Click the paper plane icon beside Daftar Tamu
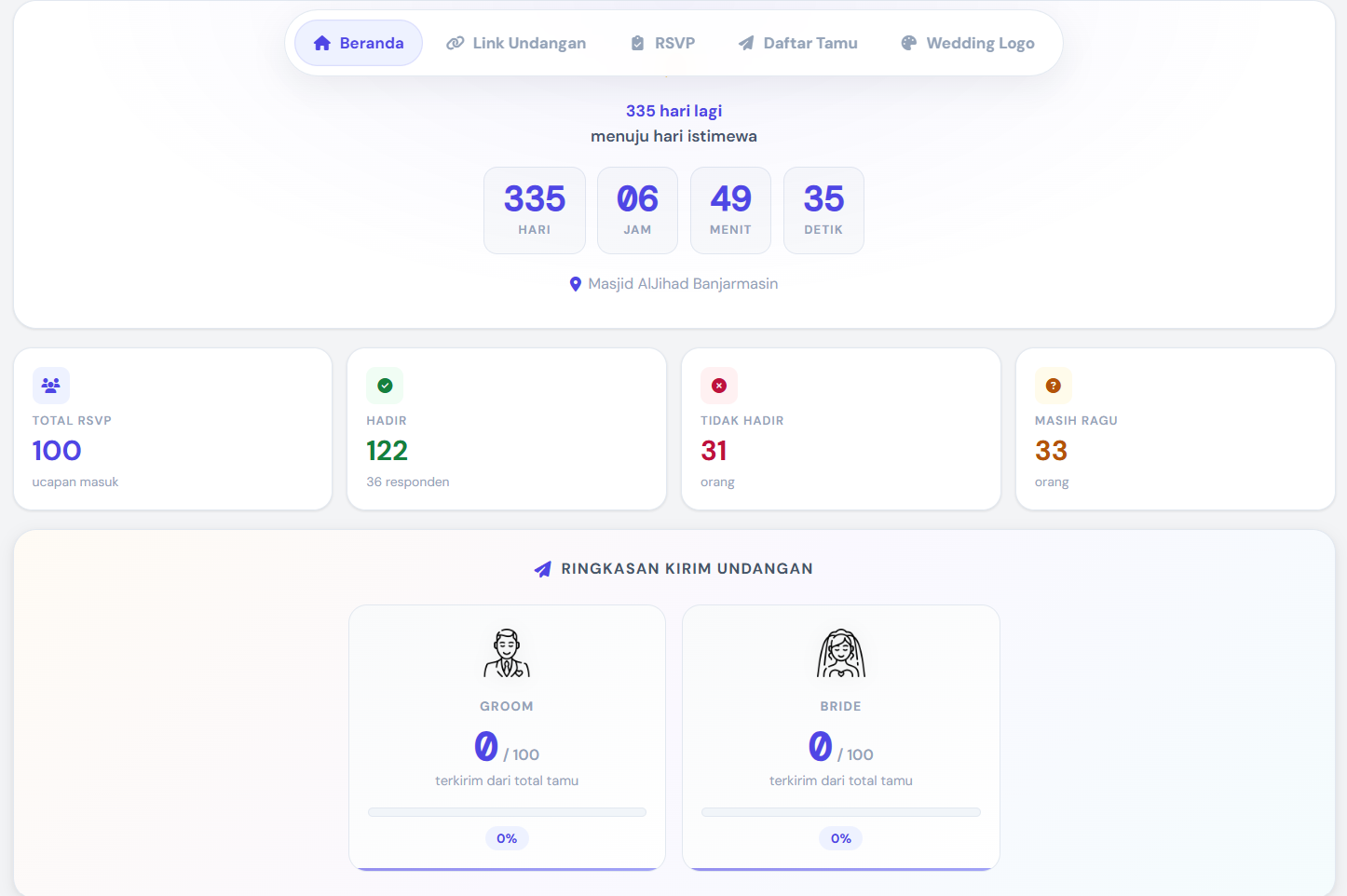The width and height of the screenshot is (1347, 896). (x=746, y=43)
